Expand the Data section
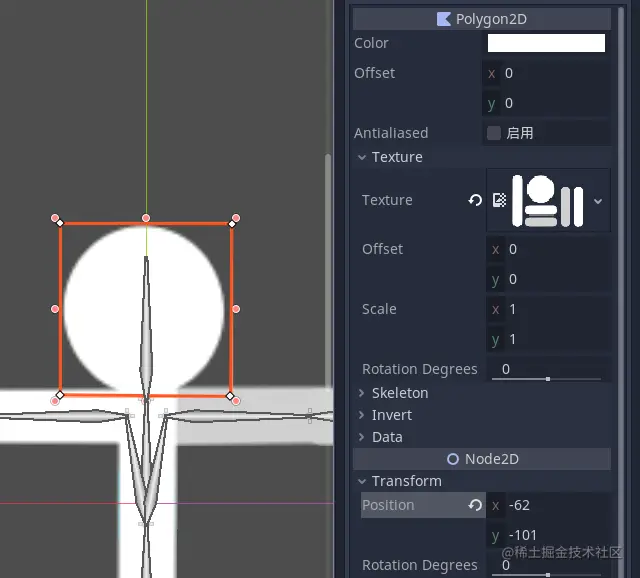640x578 pixels. tap(361, 437)
